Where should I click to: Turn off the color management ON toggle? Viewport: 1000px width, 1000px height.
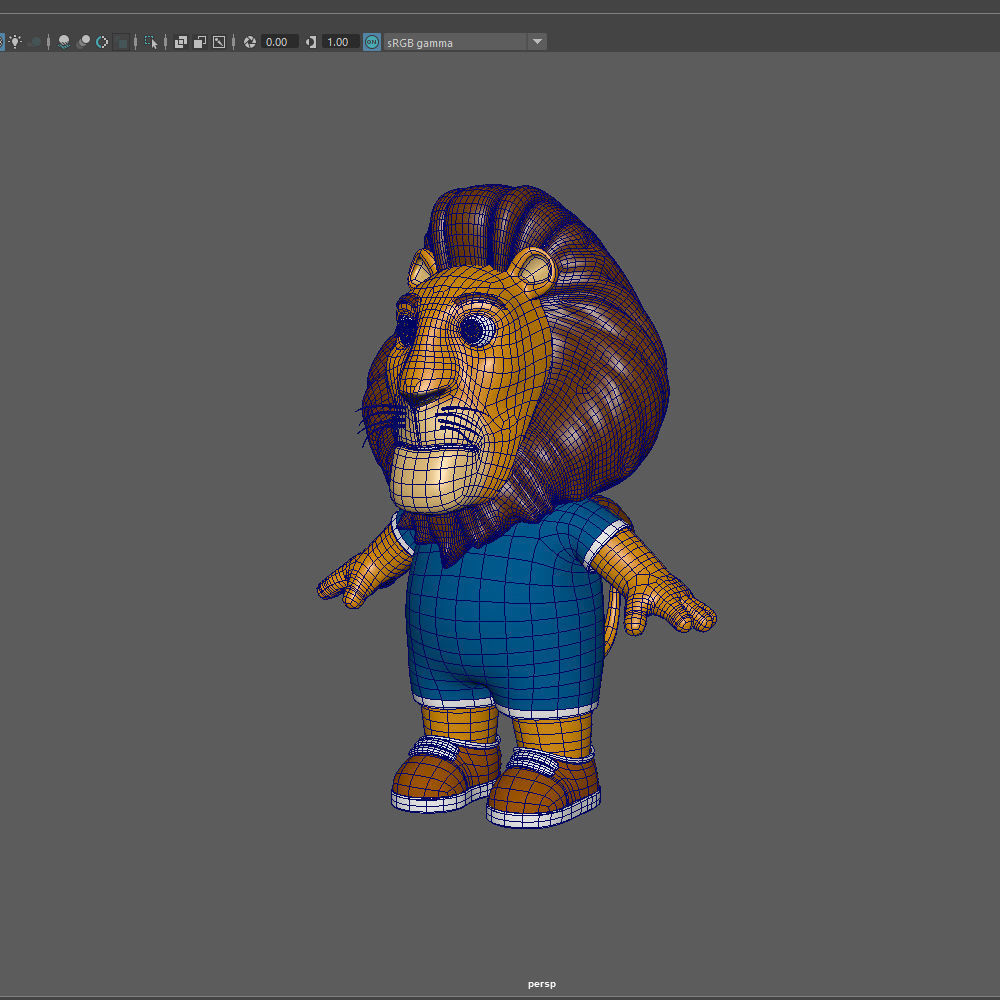click(371, 42)
